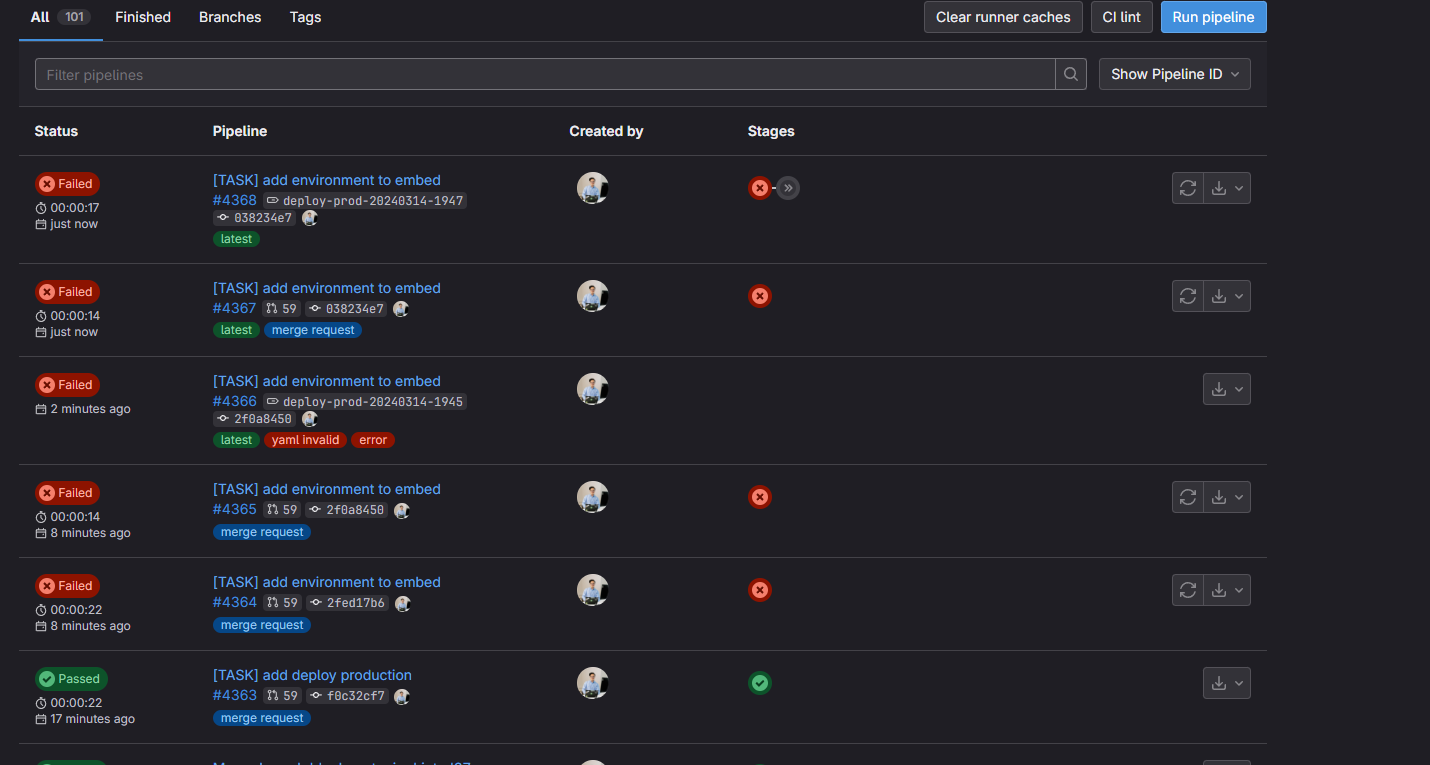The height and width of the screenshot is (765, 1430).
Task: Retry pipeline #4364 using the retry icon
Action: [1188, 590]
